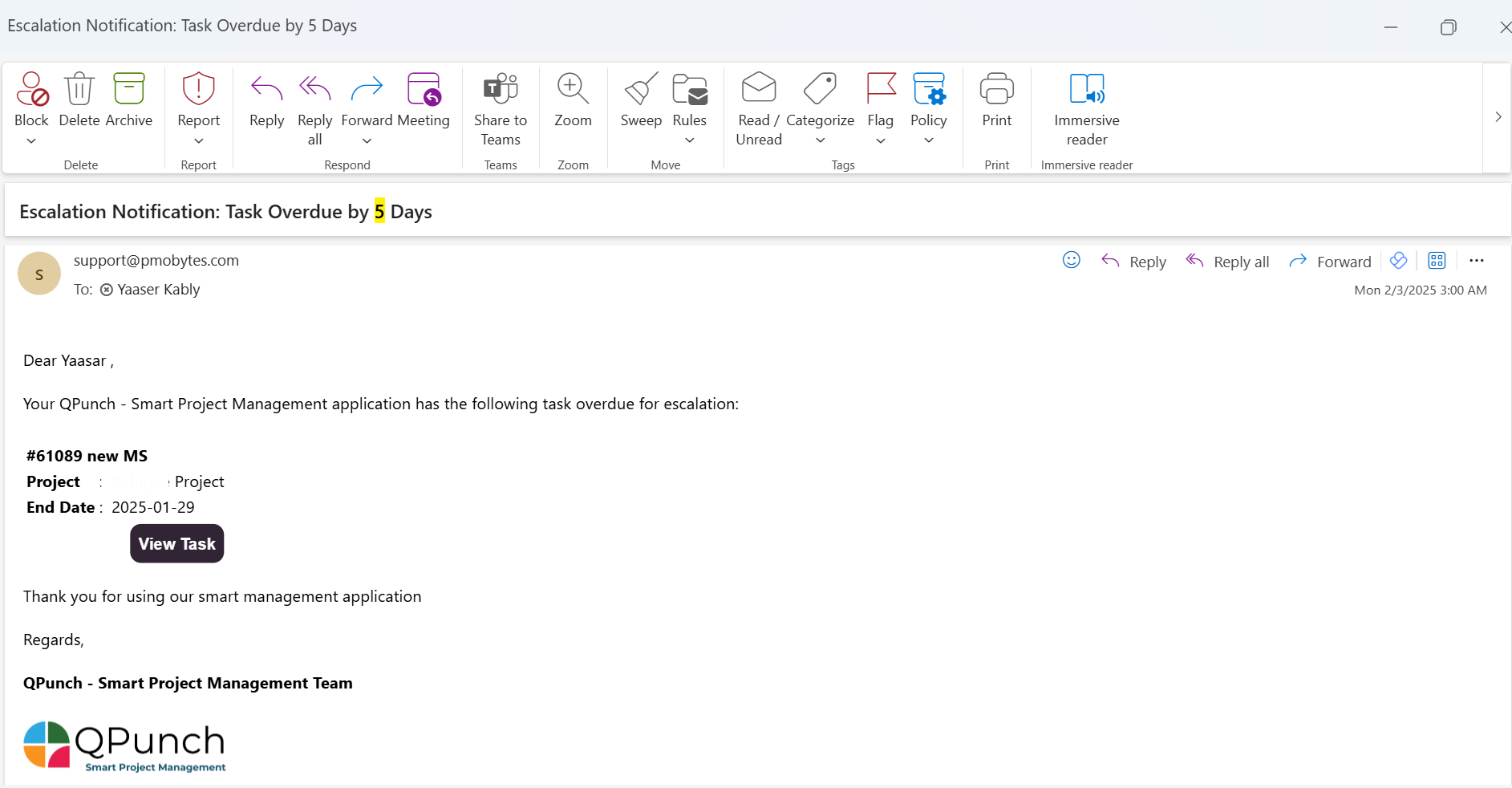Click the Block sender icon

tap(32, 89)
